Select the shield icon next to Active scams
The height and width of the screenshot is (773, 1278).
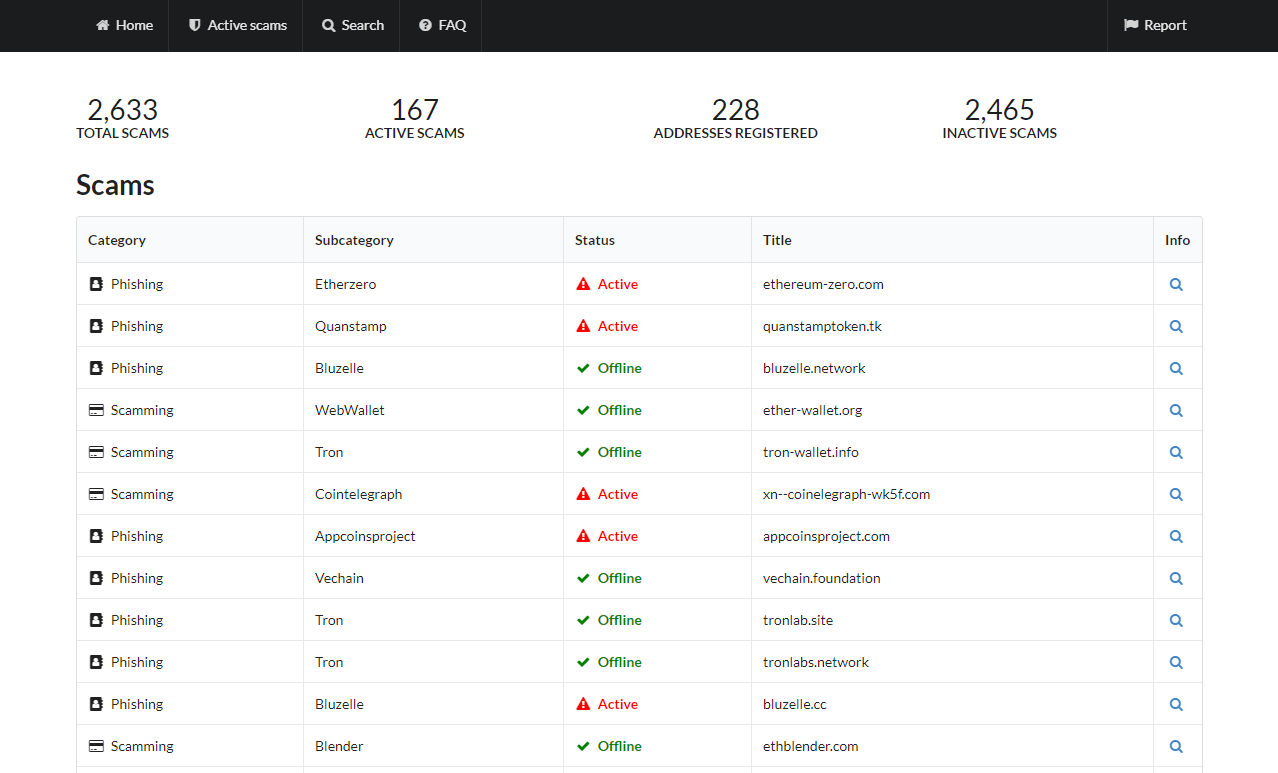pyautogui.click(x=193, y=25)
